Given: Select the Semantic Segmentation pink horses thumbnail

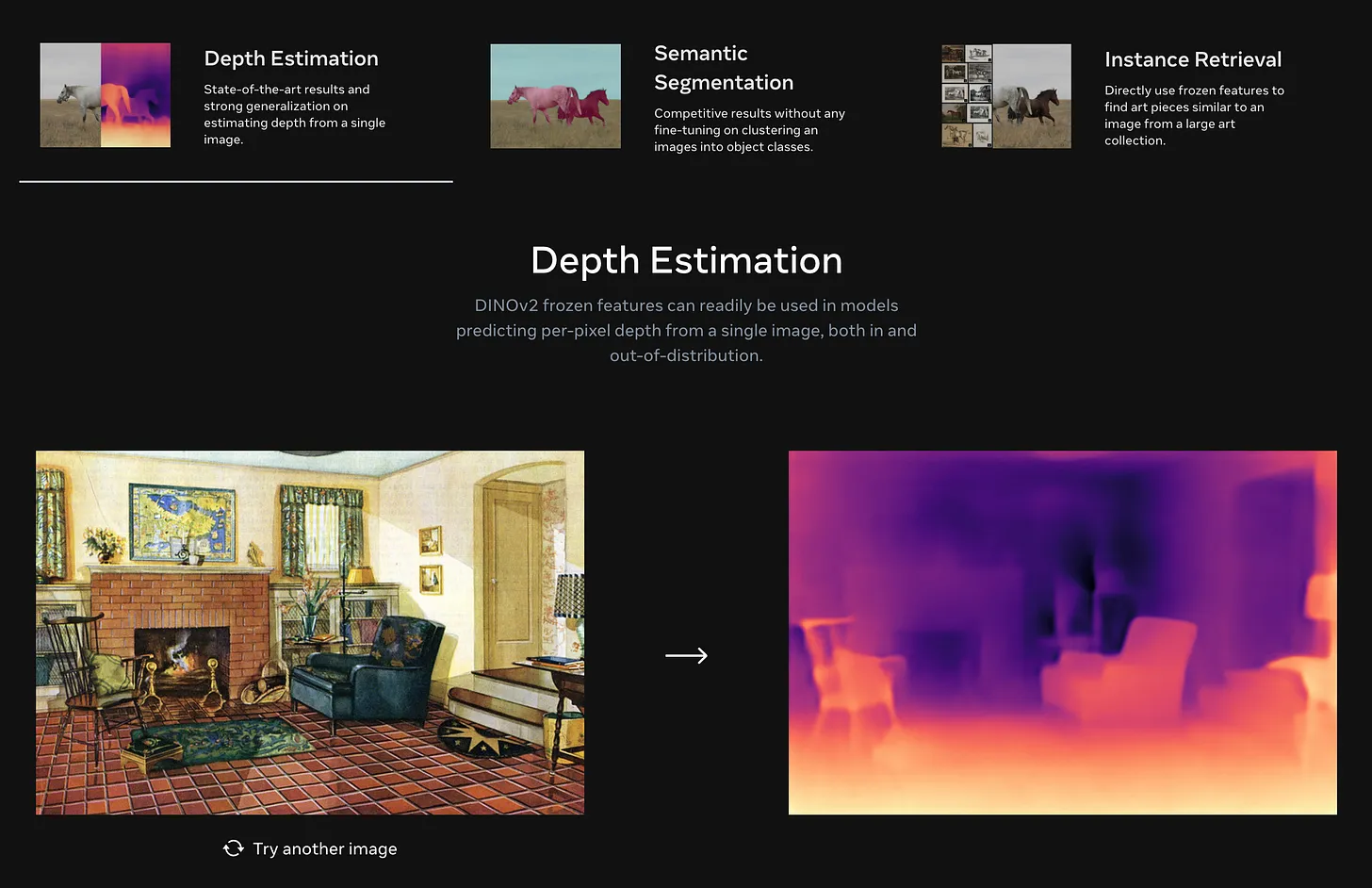Looking at the screenshot, I should pos(555,96).
